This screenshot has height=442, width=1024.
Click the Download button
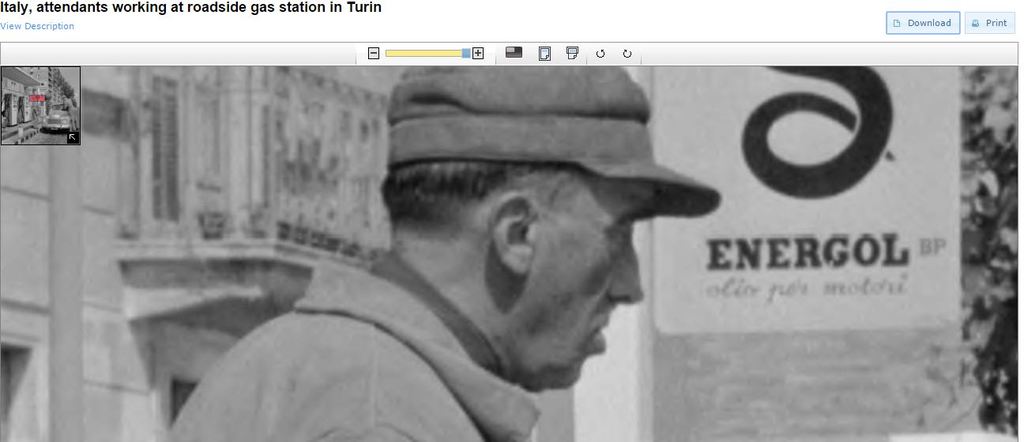coord(923,23)
